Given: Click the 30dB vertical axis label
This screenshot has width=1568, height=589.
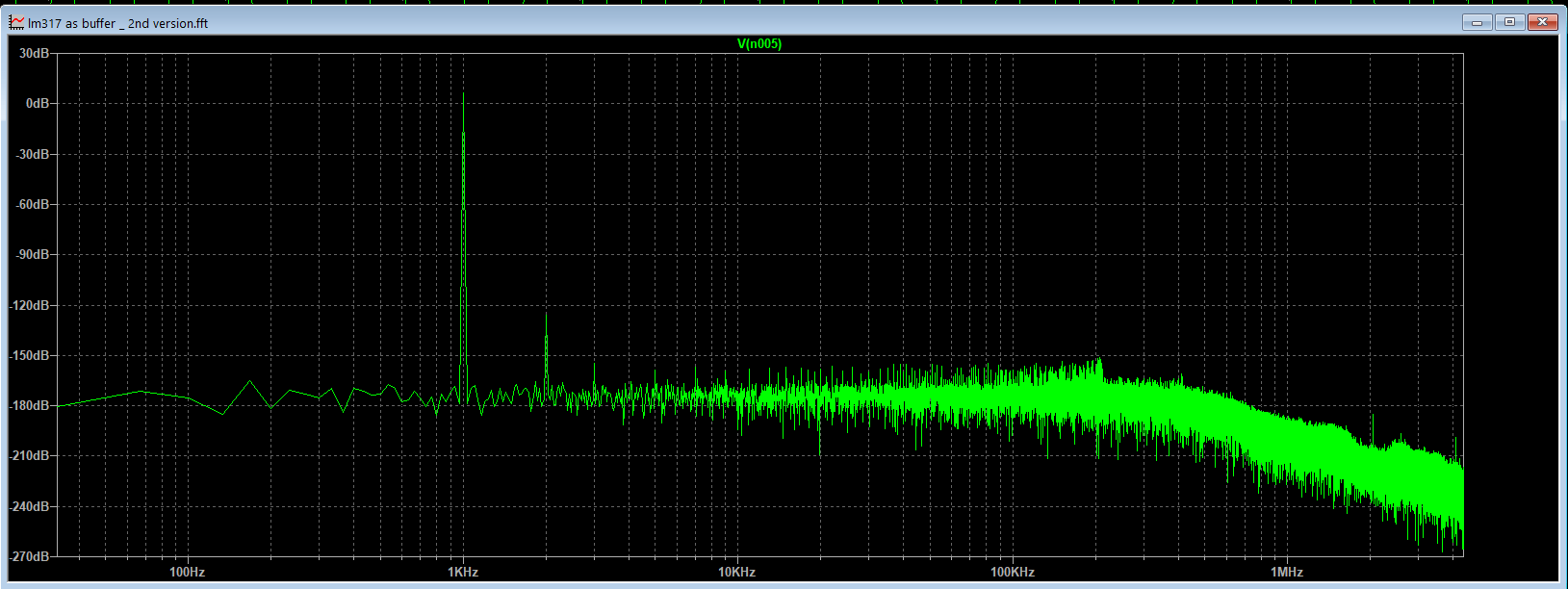Looking at the screenshot, I should click(x=35, y=53).
